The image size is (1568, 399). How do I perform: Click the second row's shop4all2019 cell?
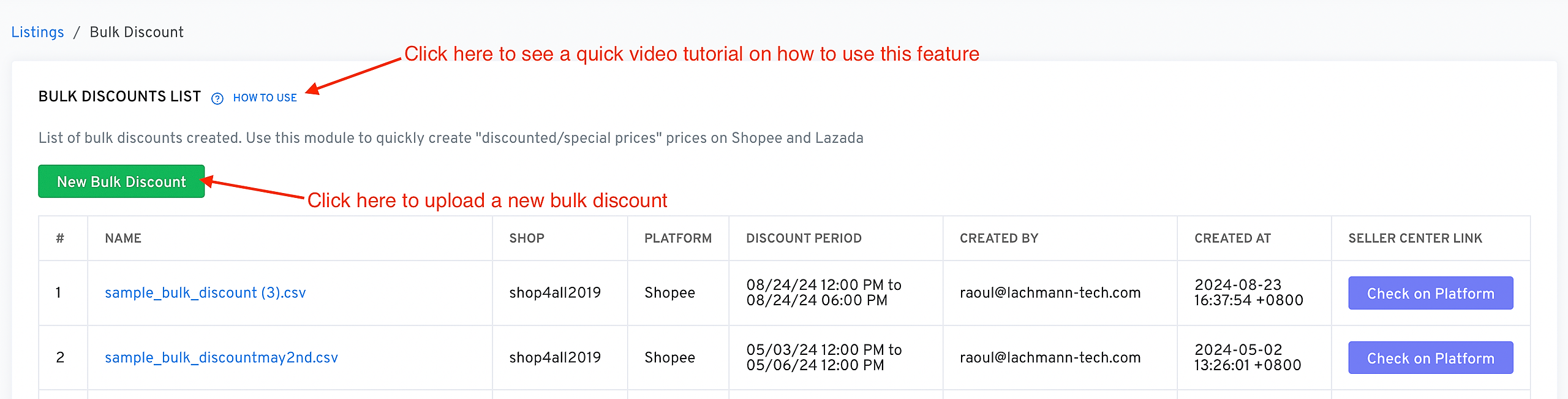tap(555, 358)
